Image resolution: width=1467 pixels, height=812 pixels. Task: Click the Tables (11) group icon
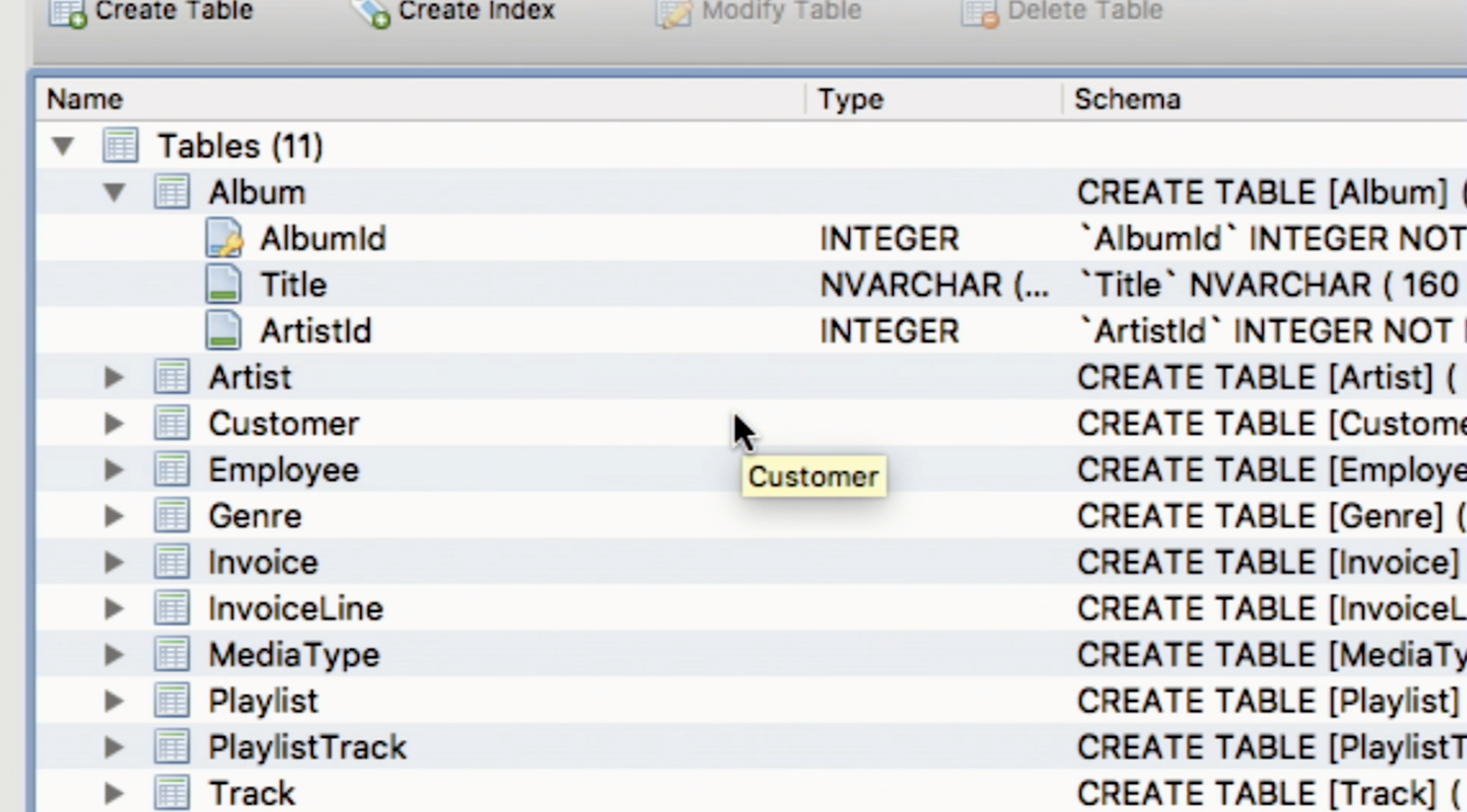coord(120,146)
